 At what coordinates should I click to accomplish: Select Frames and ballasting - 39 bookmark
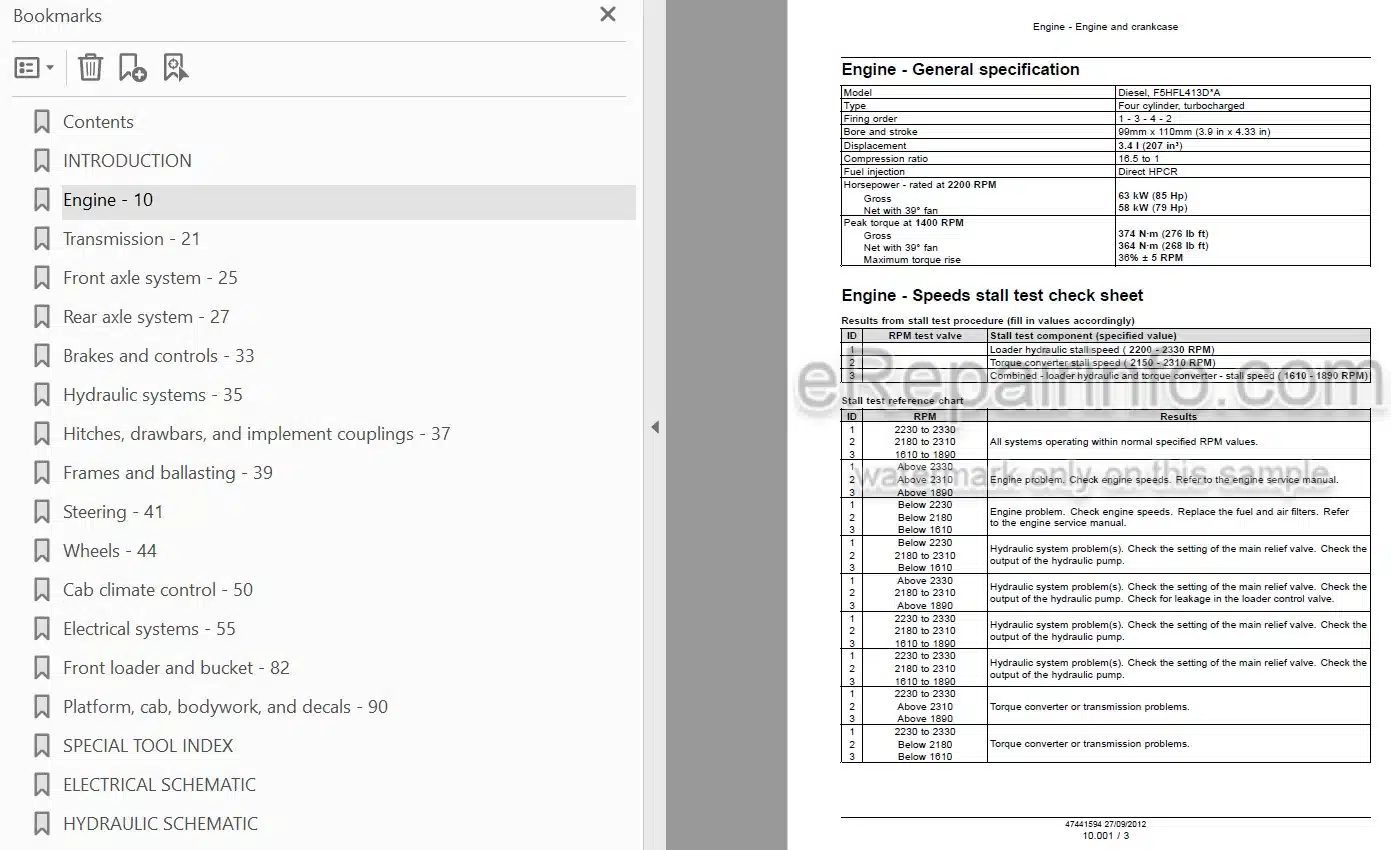(x=168, y=473)
